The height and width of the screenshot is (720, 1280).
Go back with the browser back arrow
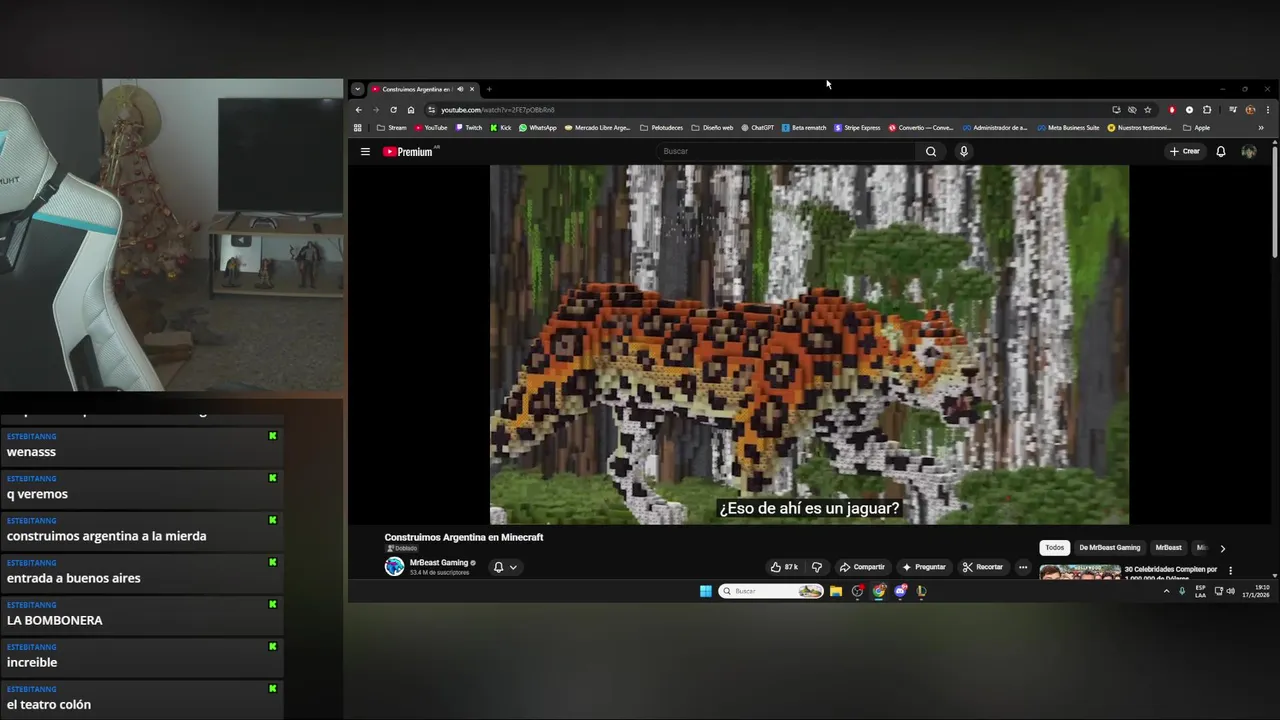point(359,110)
